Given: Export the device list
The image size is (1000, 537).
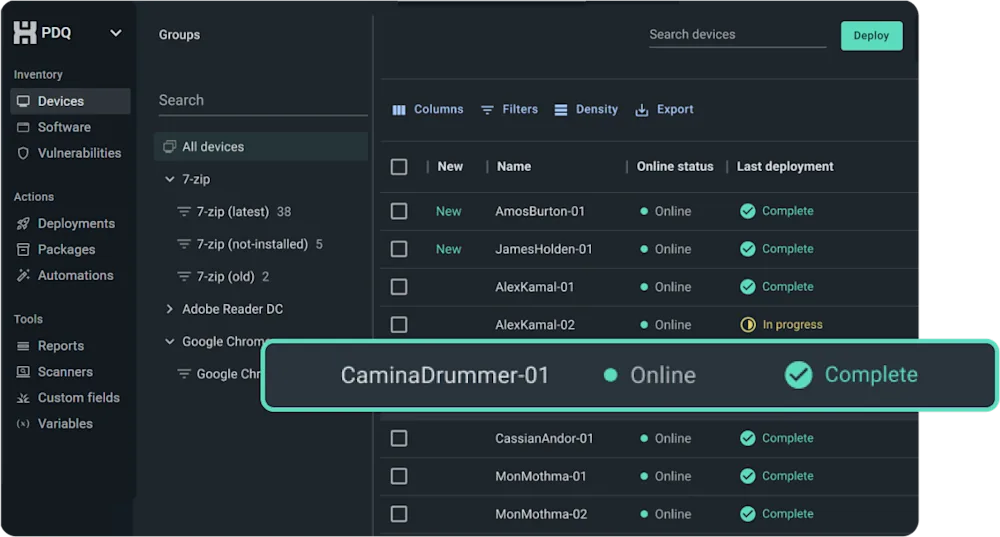Looking at the screenshot, I should [x=664, y=110].
